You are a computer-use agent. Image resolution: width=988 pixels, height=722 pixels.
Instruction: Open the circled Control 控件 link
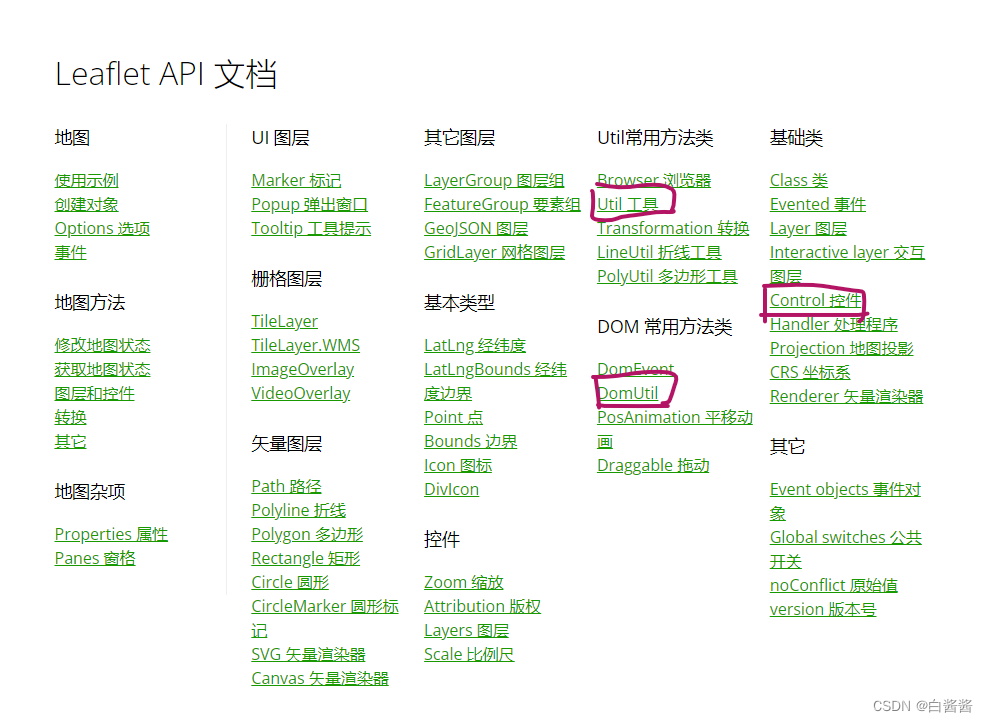coord(814,300)
